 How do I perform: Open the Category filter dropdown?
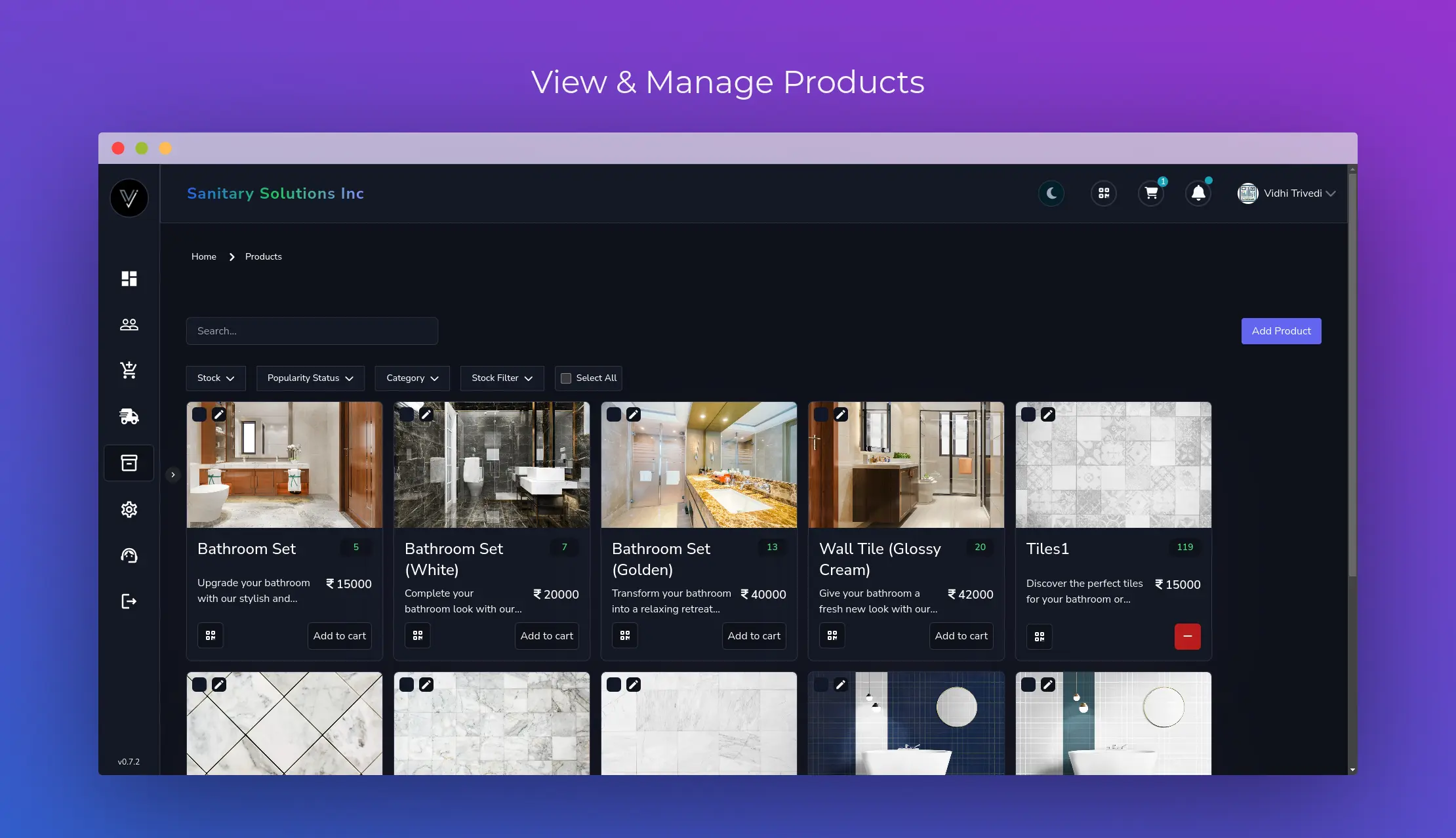click(412, 378)
